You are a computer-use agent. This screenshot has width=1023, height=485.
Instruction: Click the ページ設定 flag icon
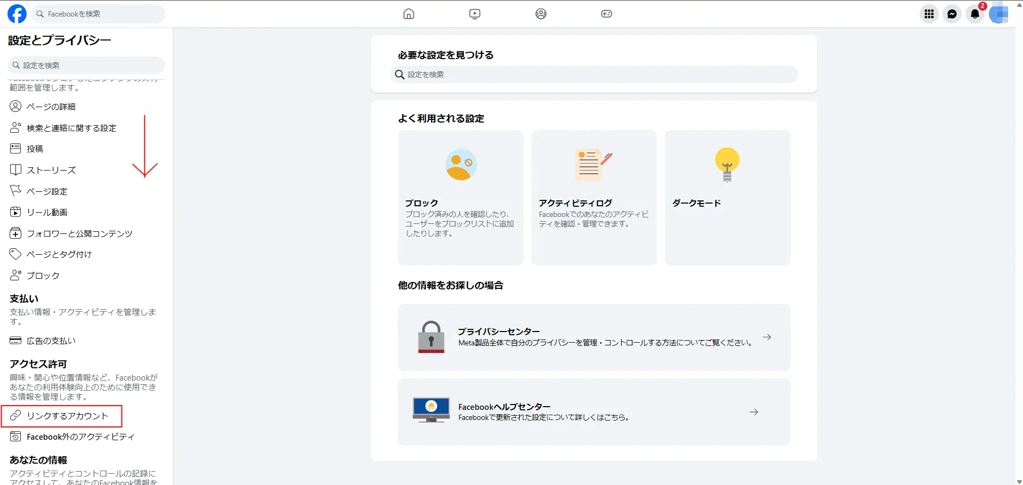pos(16,191)
